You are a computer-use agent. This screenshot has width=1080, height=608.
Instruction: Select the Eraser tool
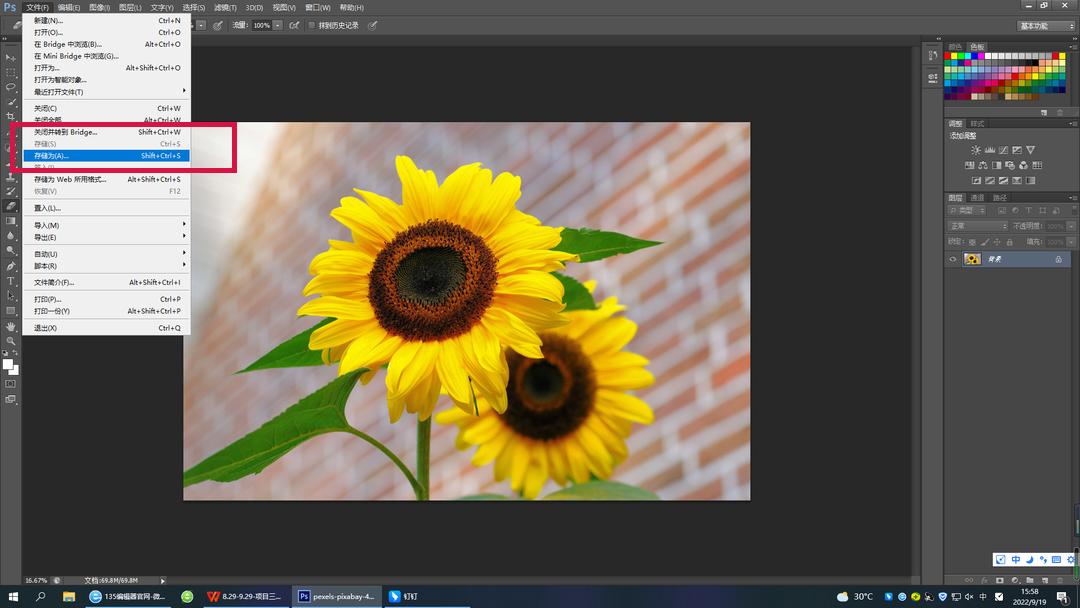[x=11, y=205]
